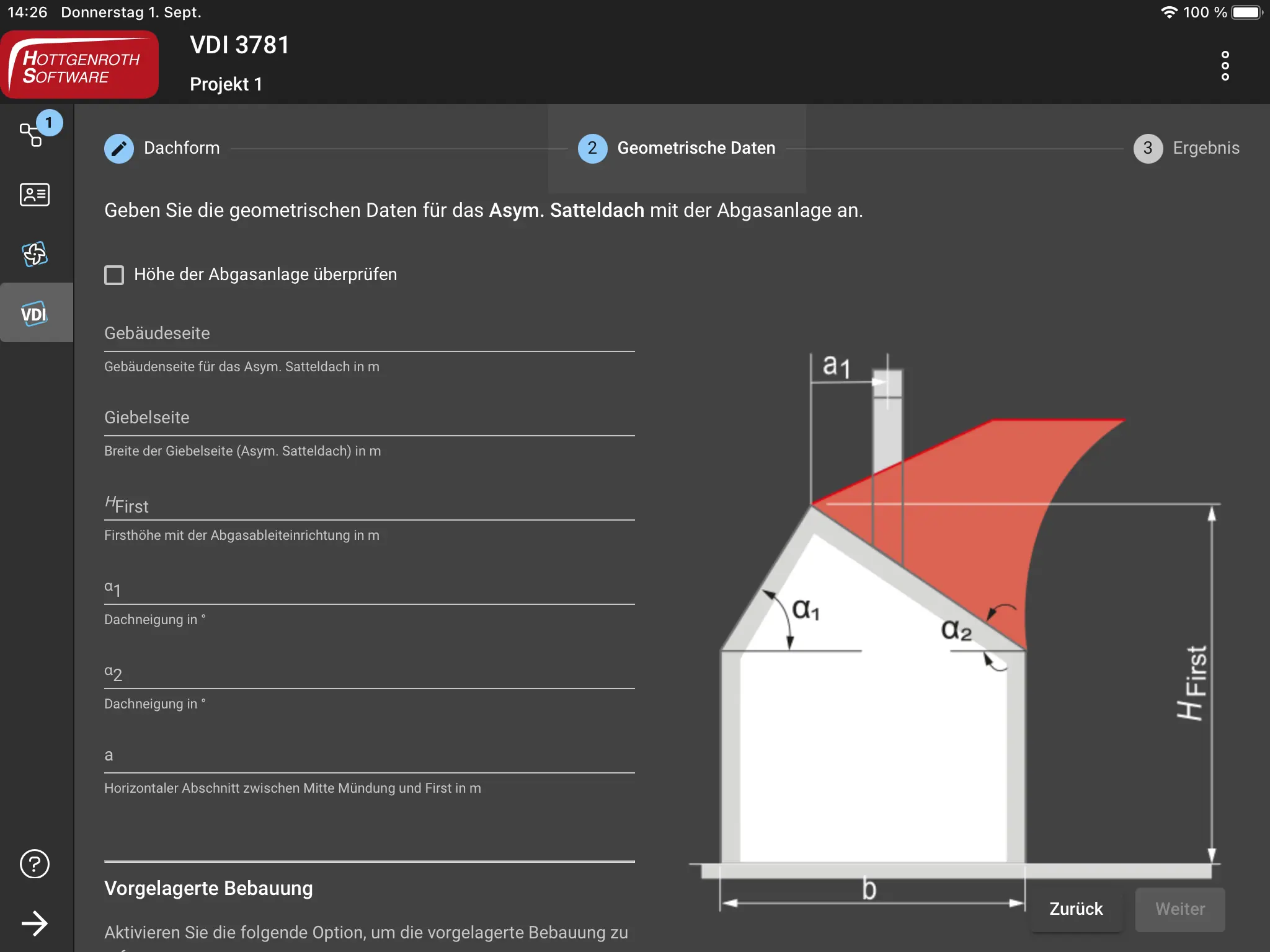Jump to the Ergebnis step
This screenshot has height=952, width=1270.
(1206, 149)
